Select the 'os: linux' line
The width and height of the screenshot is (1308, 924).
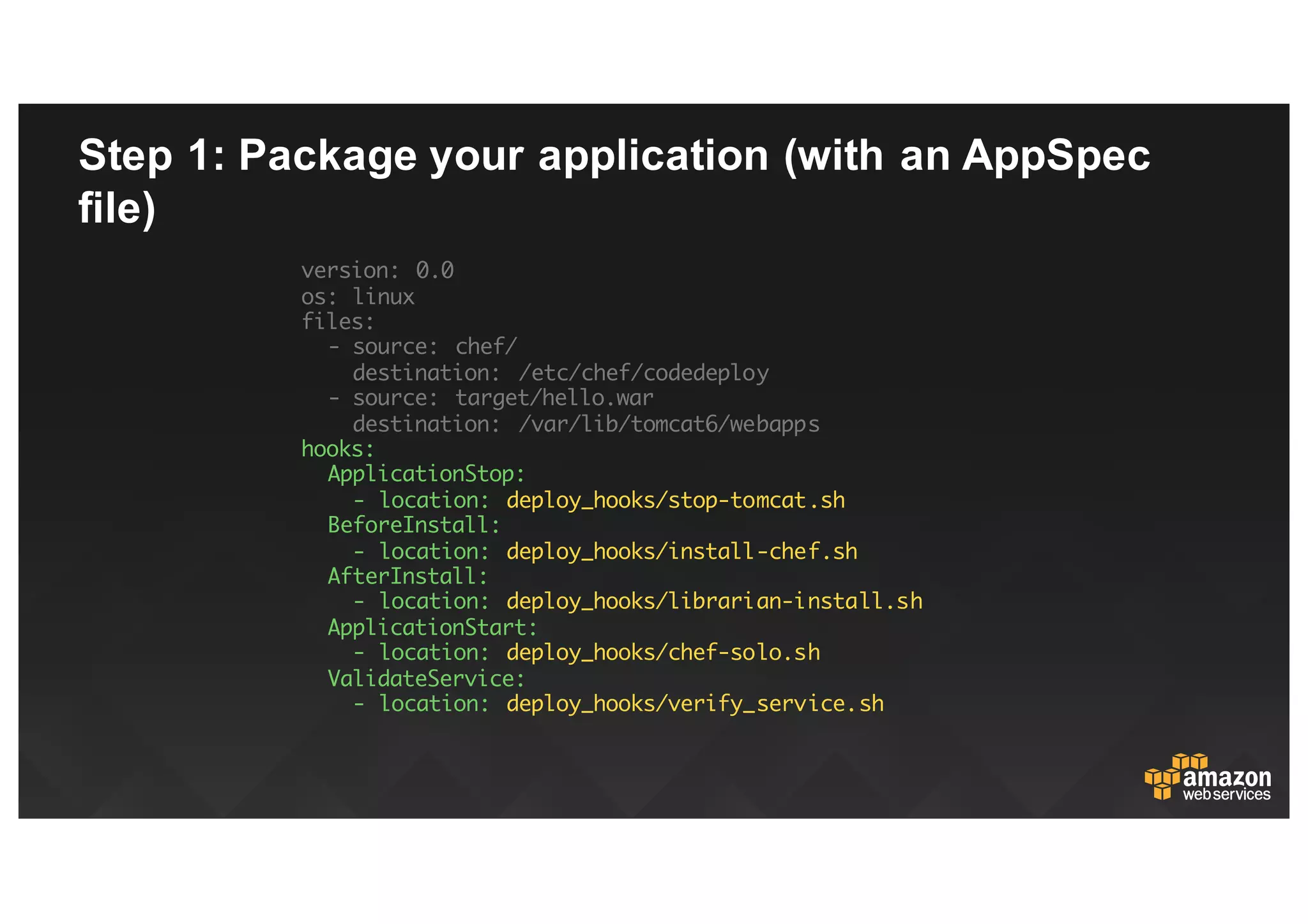(358, 297)
